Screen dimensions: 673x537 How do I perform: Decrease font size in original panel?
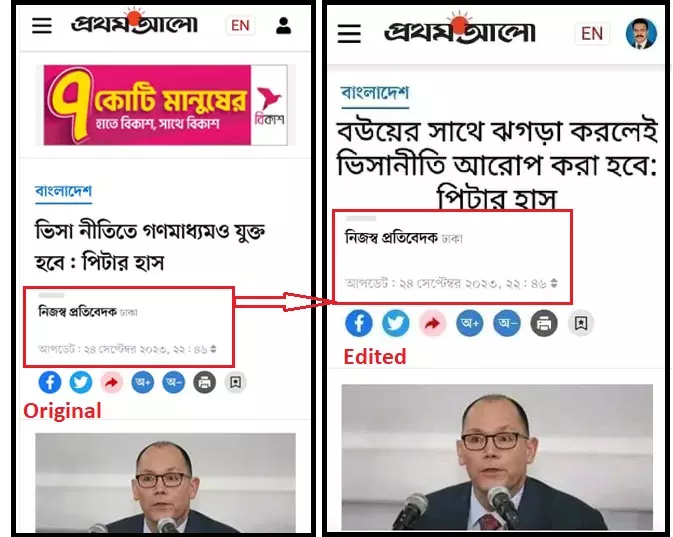(173, 382)
